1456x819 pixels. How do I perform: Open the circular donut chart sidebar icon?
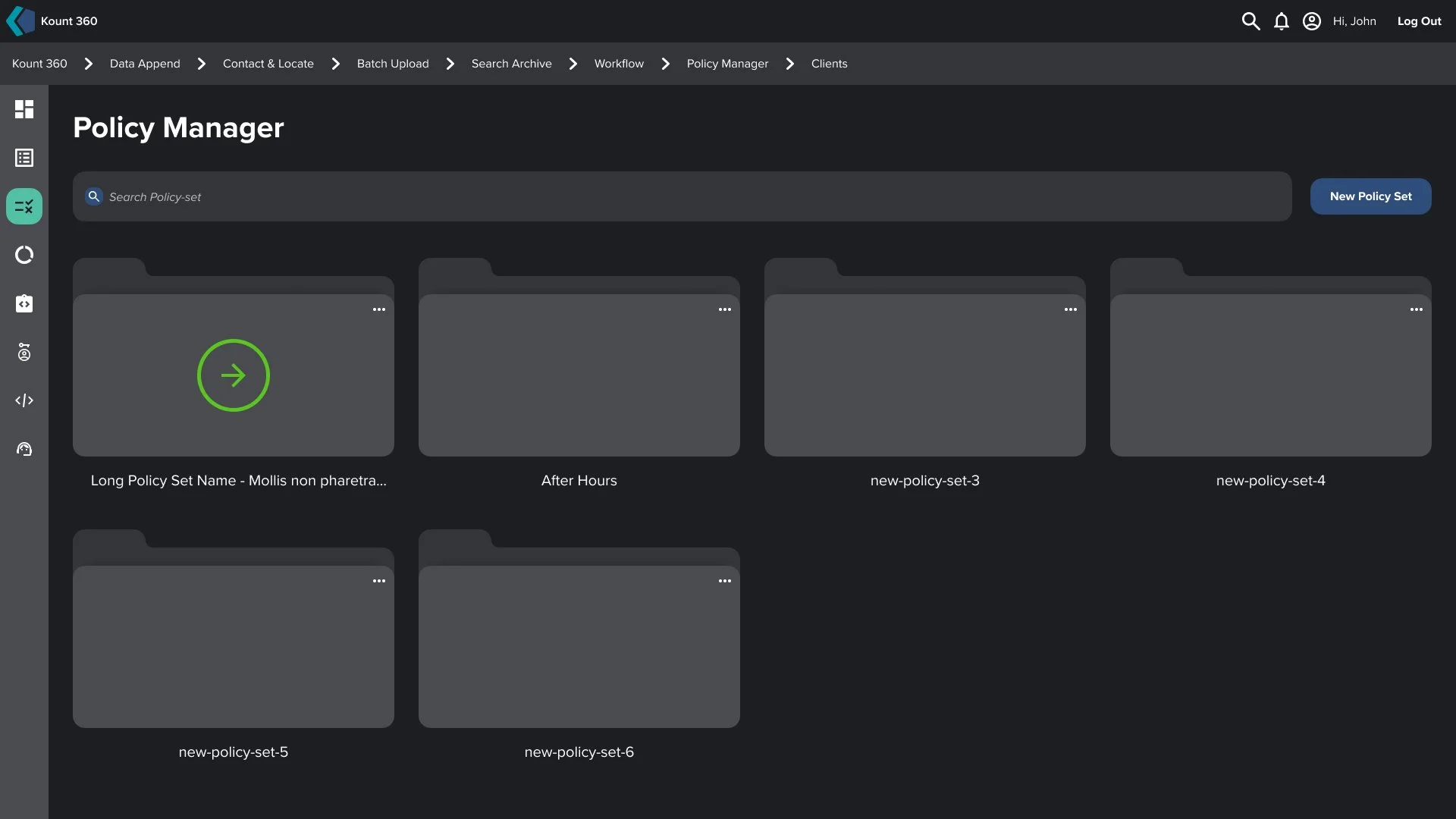click(x=24, y=255)
